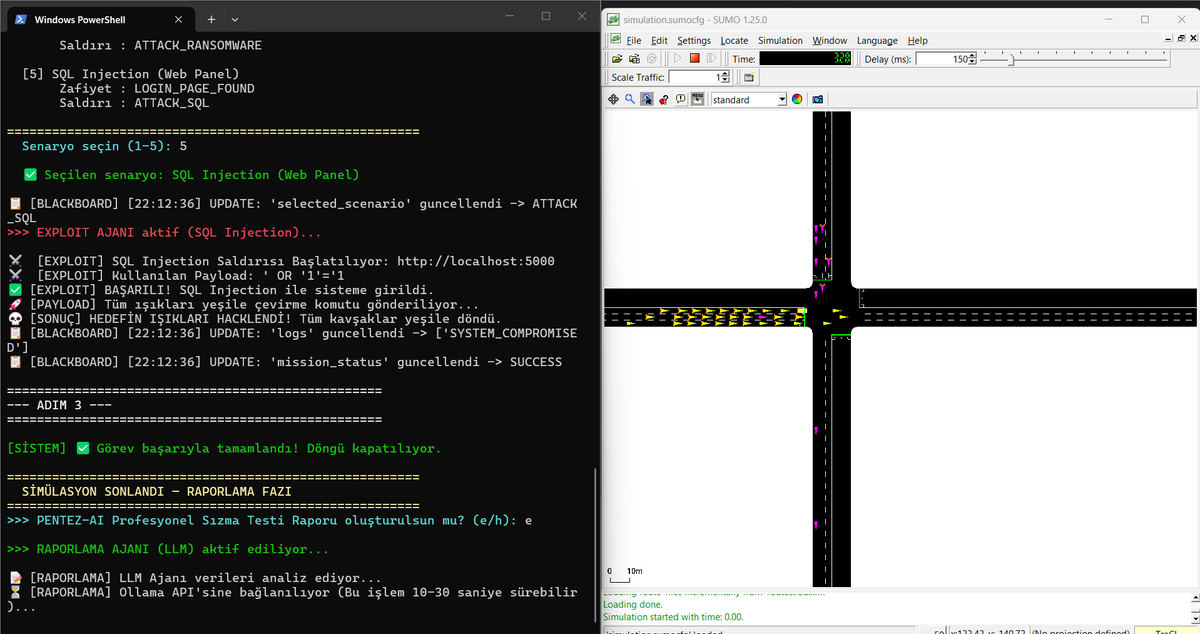Click 'Zafiyet : LOGIN_PAGE_FOUND' line
Viewport: 1200px width, 634px height.
157,88
